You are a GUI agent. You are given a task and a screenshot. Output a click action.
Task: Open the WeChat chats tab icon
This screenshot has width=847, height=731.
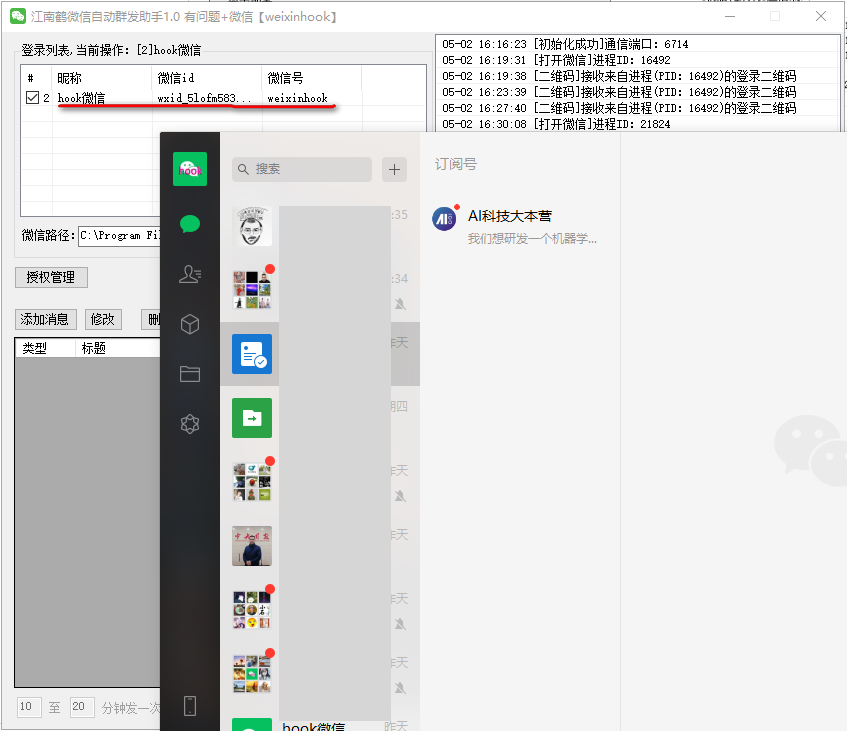tap(190, 224)
